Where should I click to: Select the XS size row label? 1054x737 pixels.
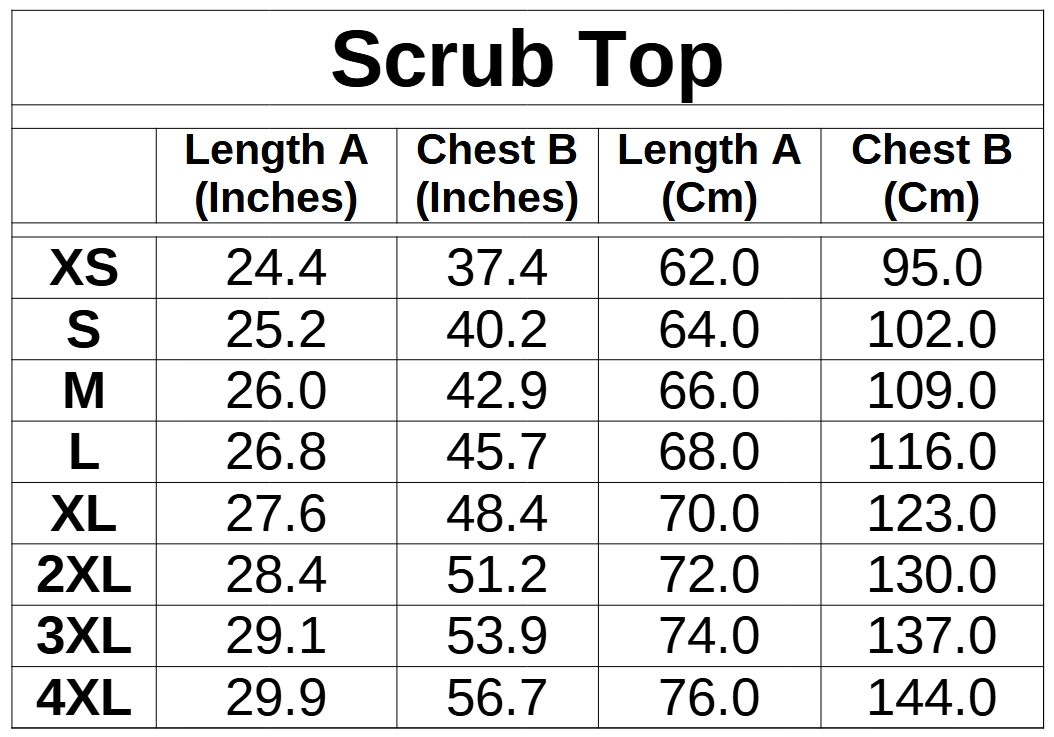(84, 268)
